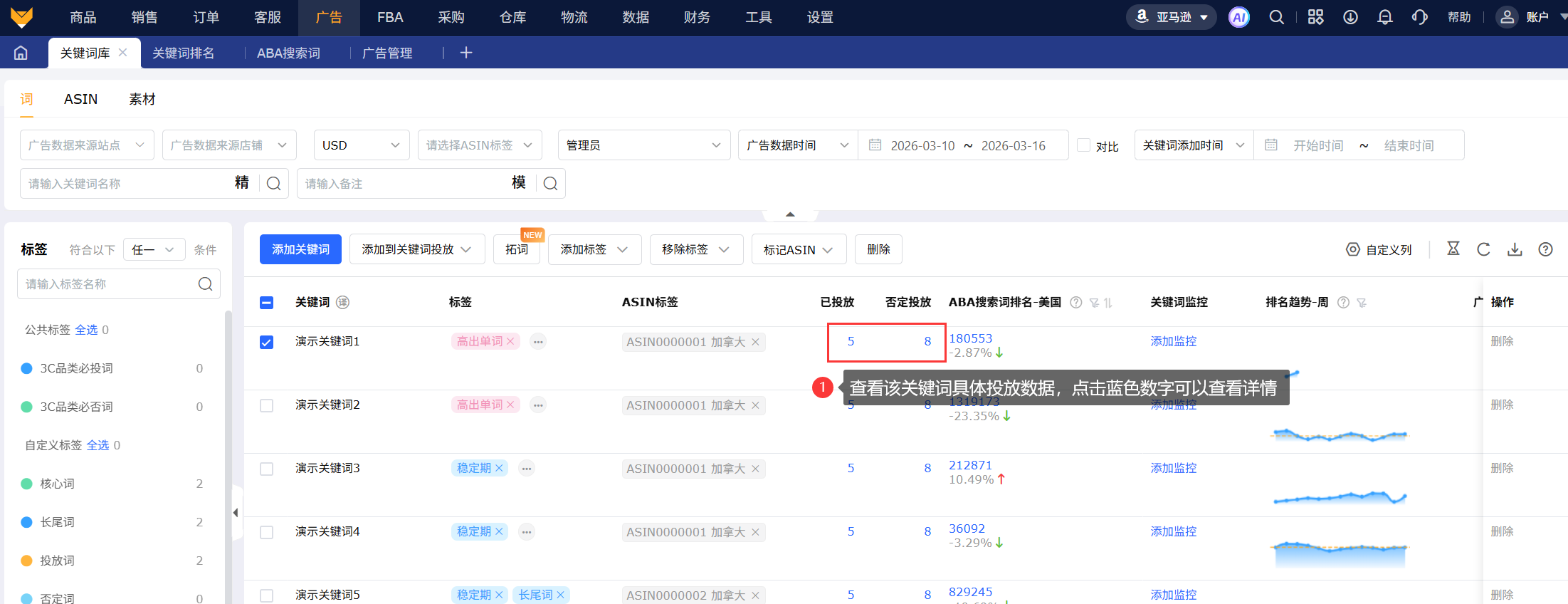Open the apps grid icon
The image size is (1568, 604).
[1315, 17]
